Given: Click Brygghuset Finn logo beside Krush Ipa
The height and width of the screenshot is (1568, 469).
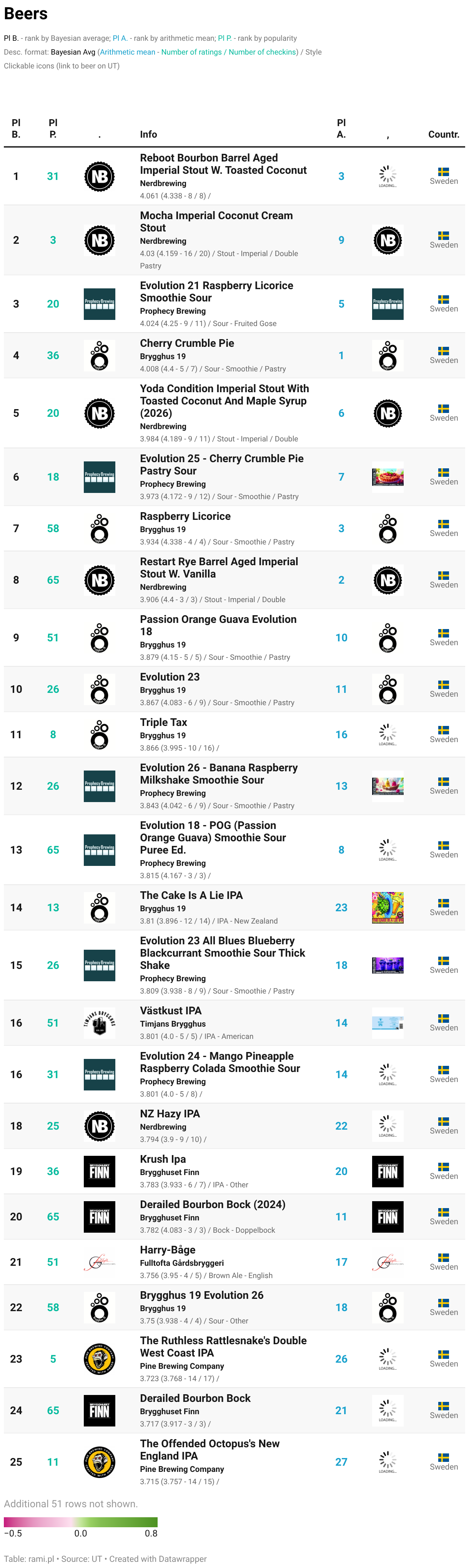Looking at the screenshot, I should pos(99,1171).
